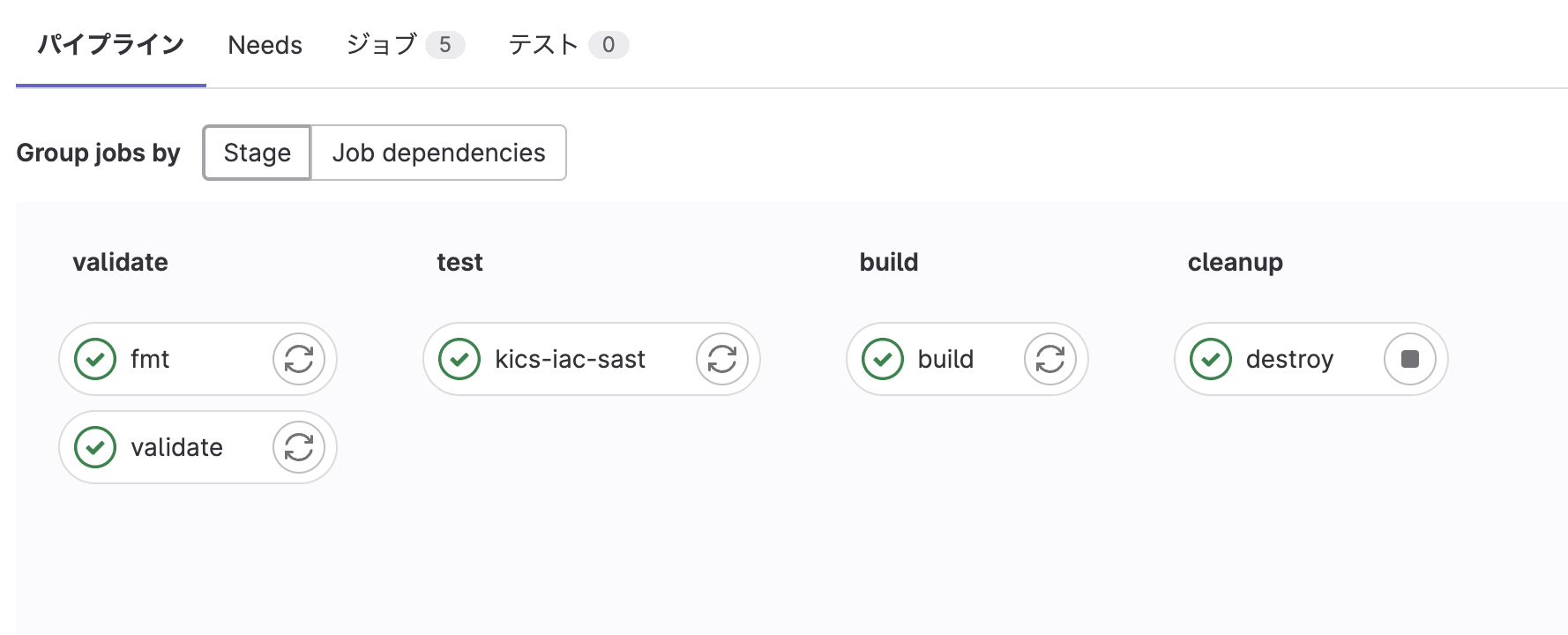This screenshot has width=1568, height=635.
Task: Retry the build job
Action: [x=1050, y=359]
